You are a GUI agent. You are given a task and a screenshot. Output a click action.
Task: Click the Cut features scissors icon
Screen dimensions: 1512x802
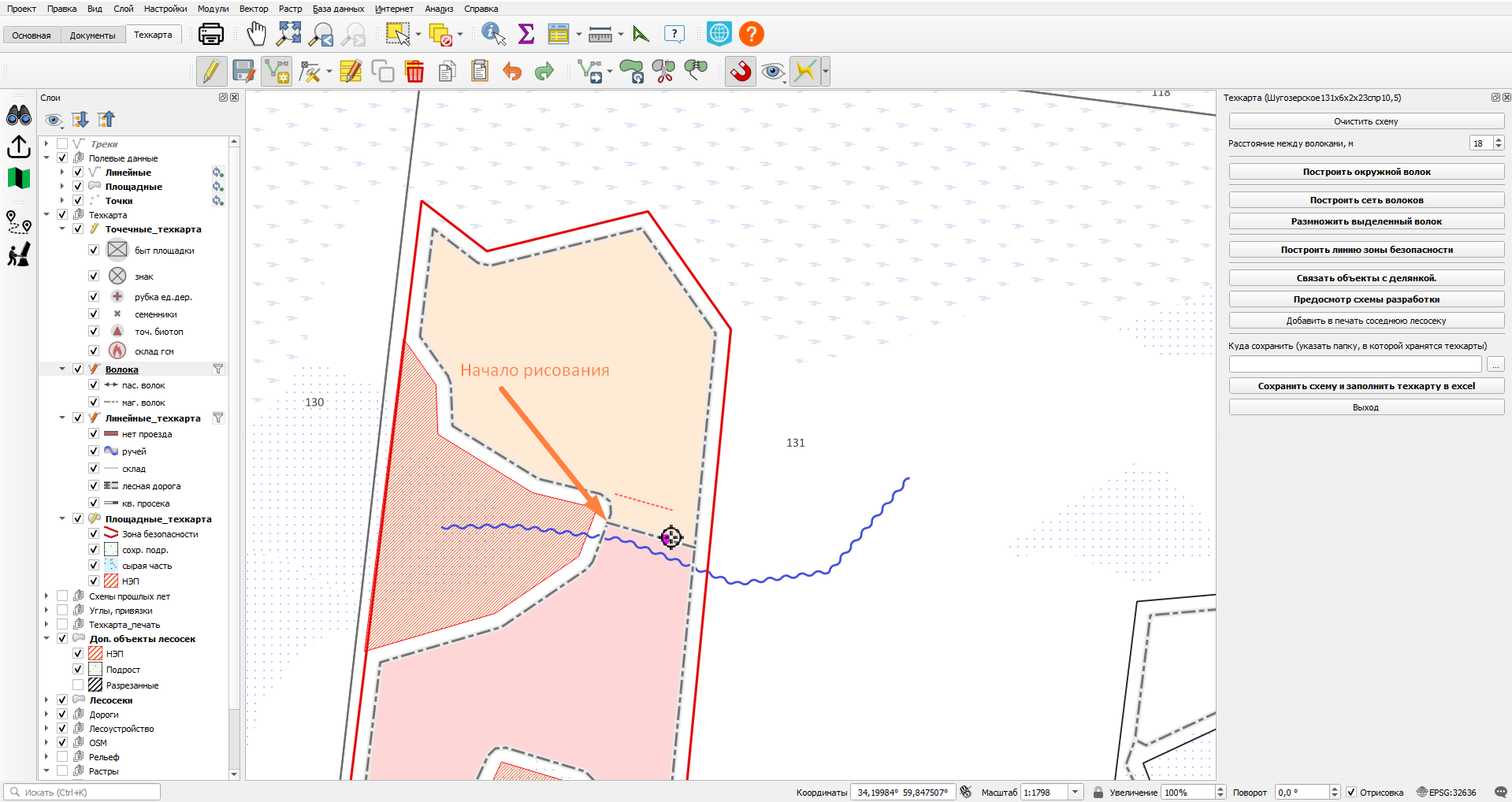pyautogui.click(x=663, y=72)
